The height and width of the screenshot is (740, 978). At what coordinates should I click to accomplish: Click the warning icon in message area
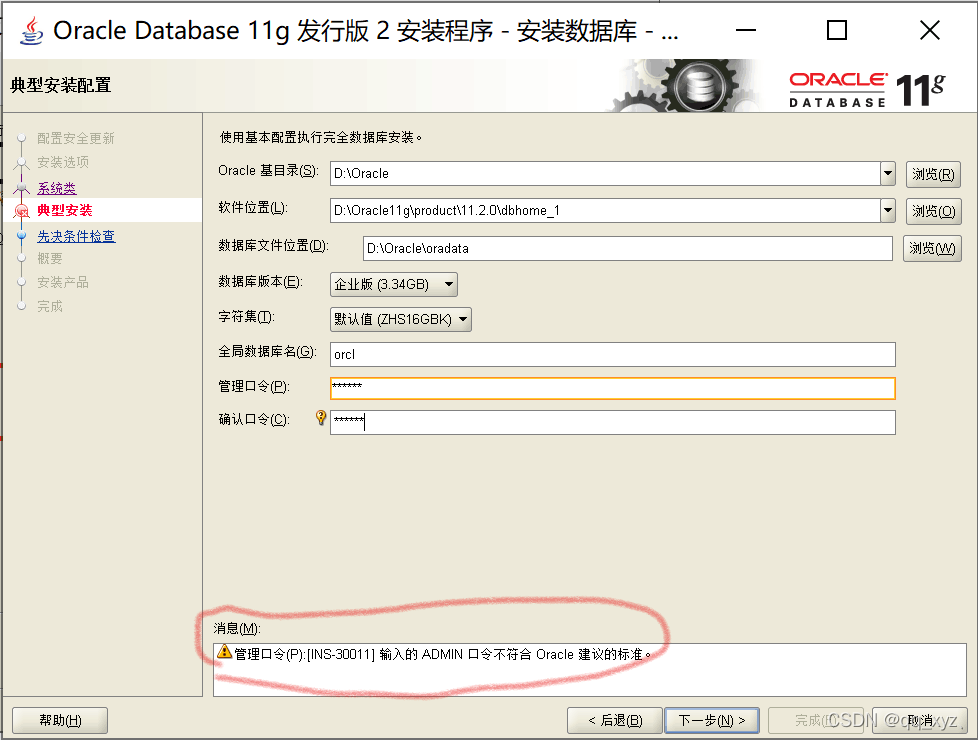(224, 653)
